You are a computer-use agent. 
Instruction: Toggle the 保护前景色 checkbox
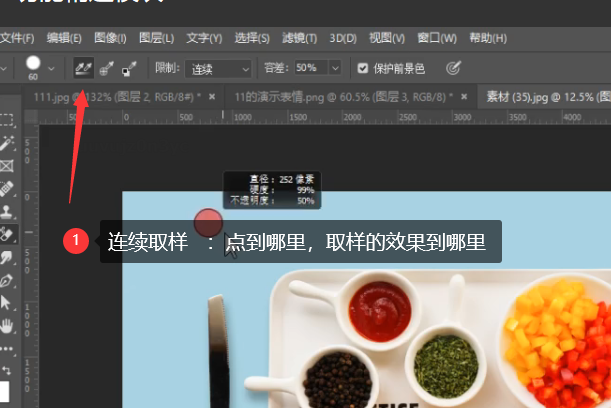pos(363,69)
